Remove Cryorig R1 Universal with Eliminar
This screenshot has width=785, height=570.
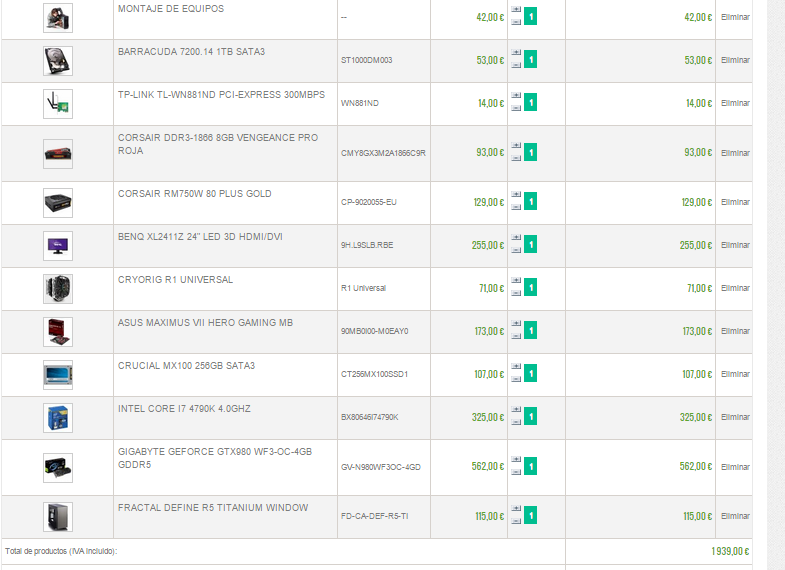(x=735, y=288)
